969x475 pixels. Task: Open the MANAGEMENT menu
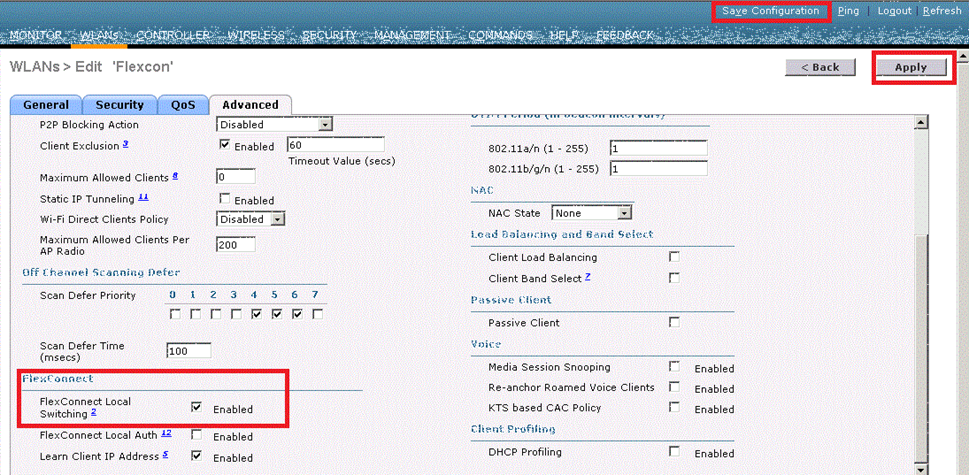(x=412, y=35)
